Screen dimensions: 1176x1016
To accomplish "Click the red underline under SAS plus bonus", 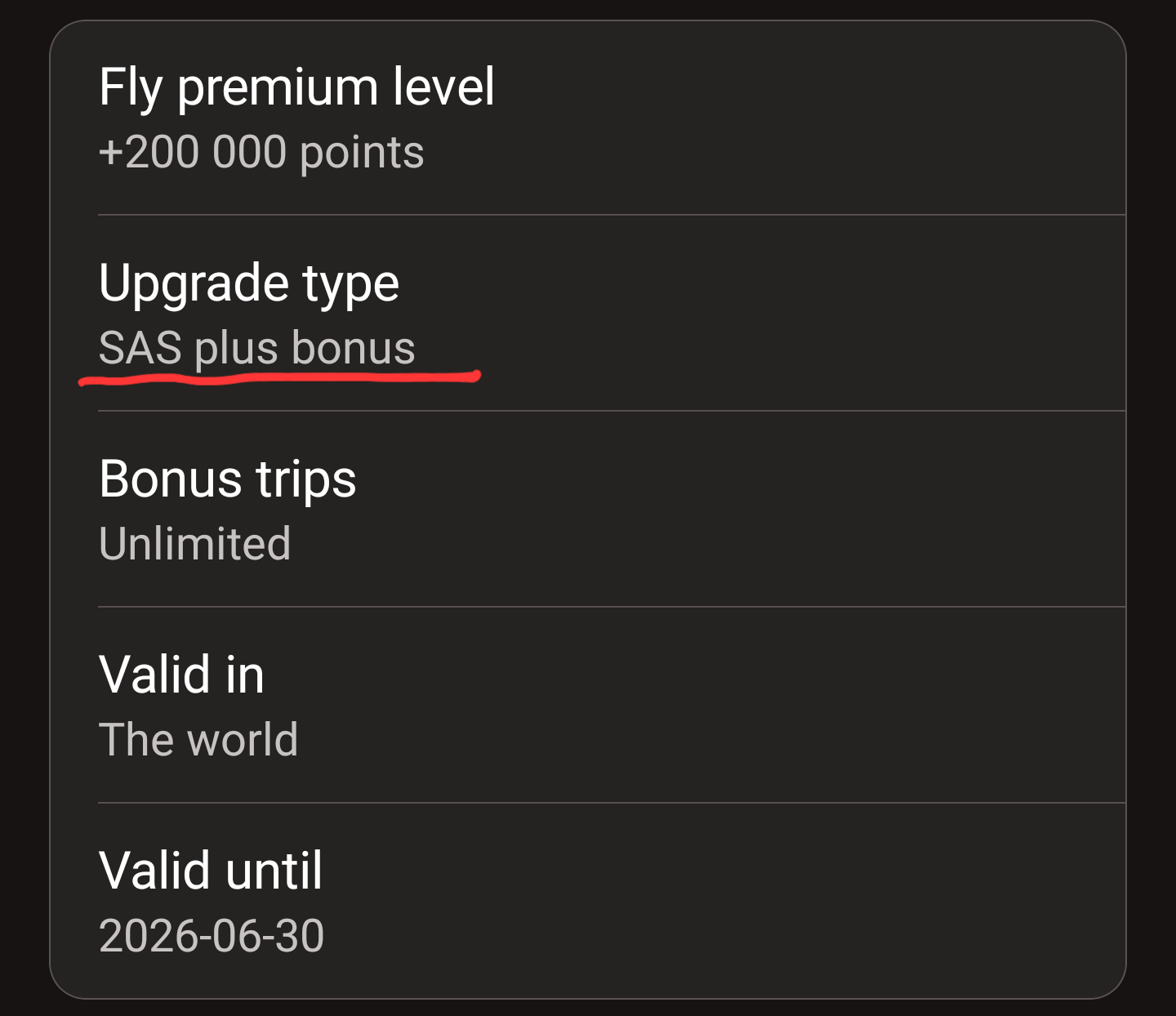I will (279, 379).
